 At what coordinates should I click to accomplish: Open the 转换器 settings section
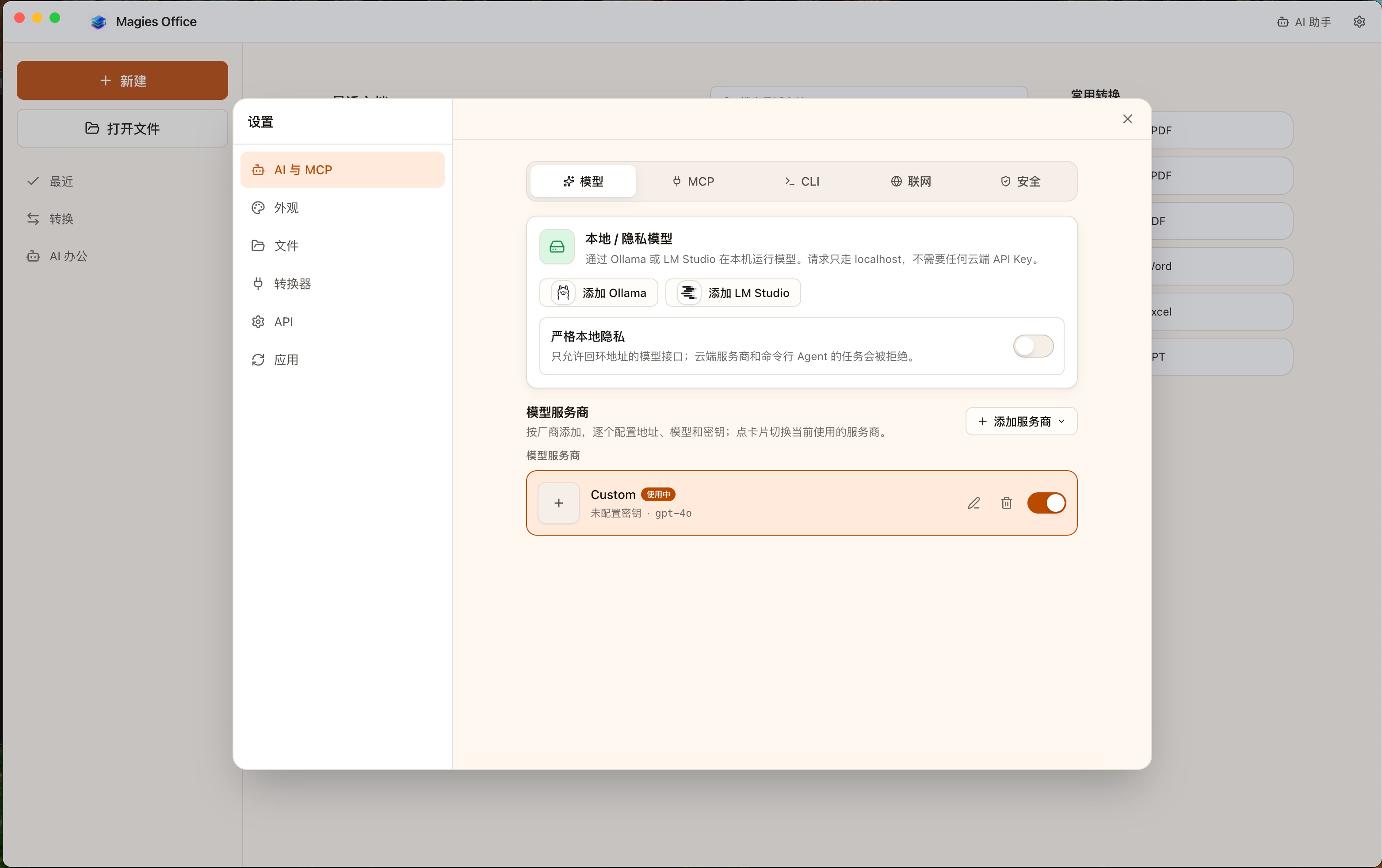pyautogui.click(x=342, y=283)
